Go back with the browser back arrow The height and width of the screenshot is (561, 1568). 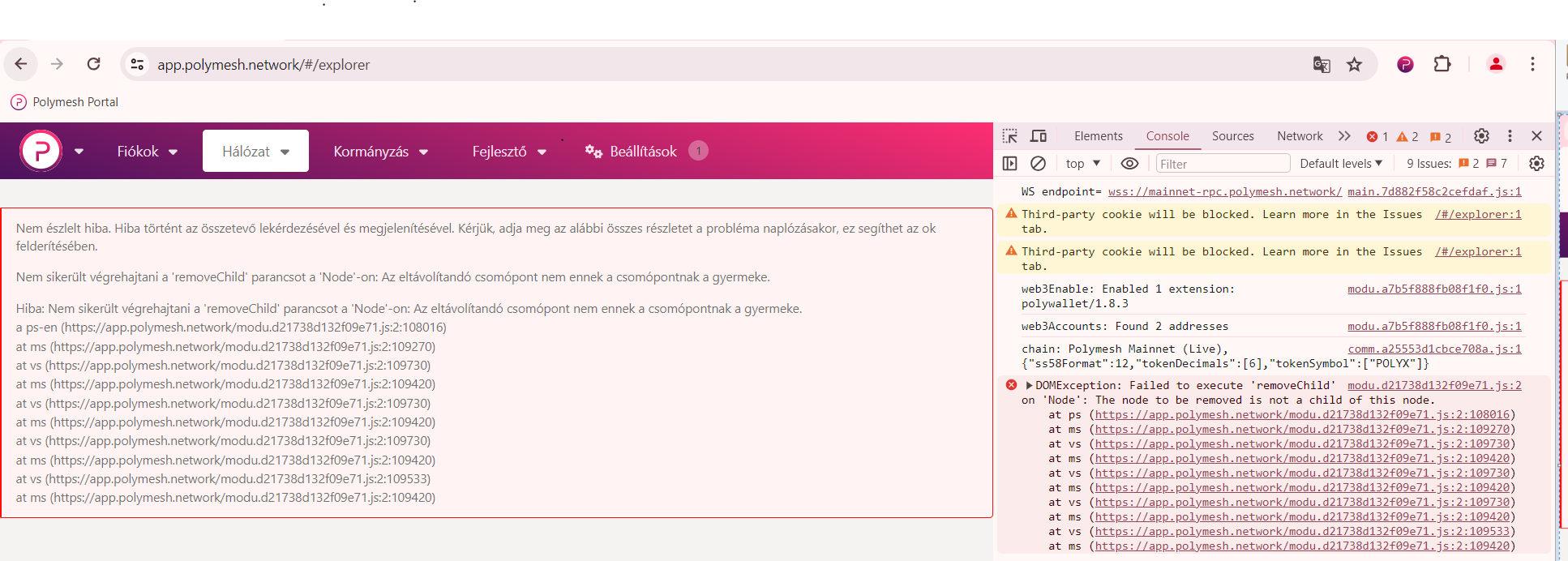point(21,64)
